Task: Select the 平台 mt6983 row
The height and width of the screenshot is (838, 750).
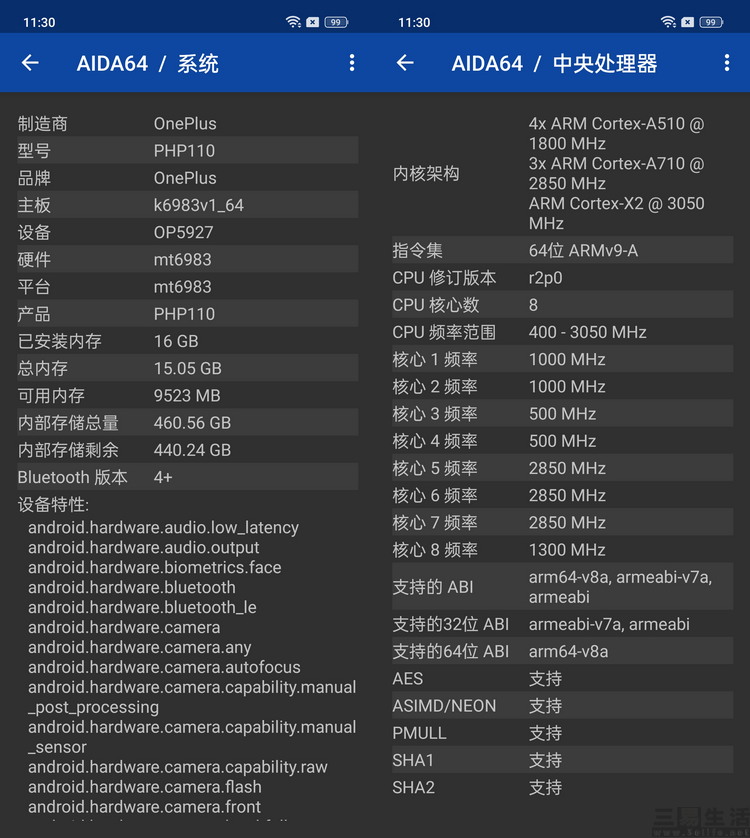Action: coord(188,287)
